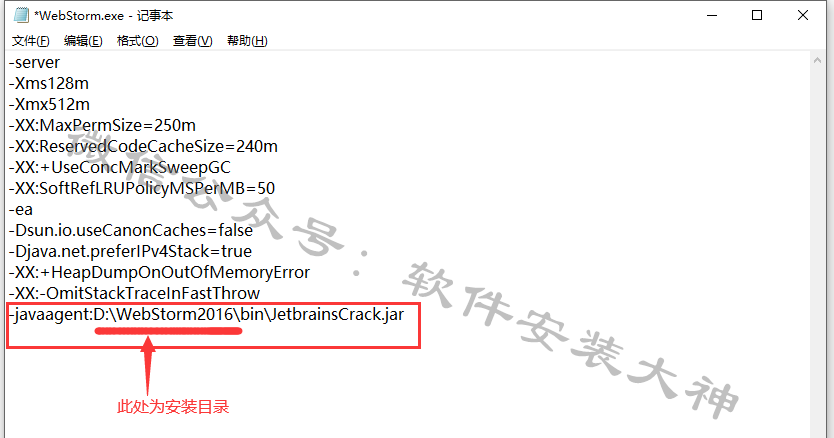Open the 格式(O) menu
The height and width of the screenshot is (438, 834).
click(x=137, y=41)
